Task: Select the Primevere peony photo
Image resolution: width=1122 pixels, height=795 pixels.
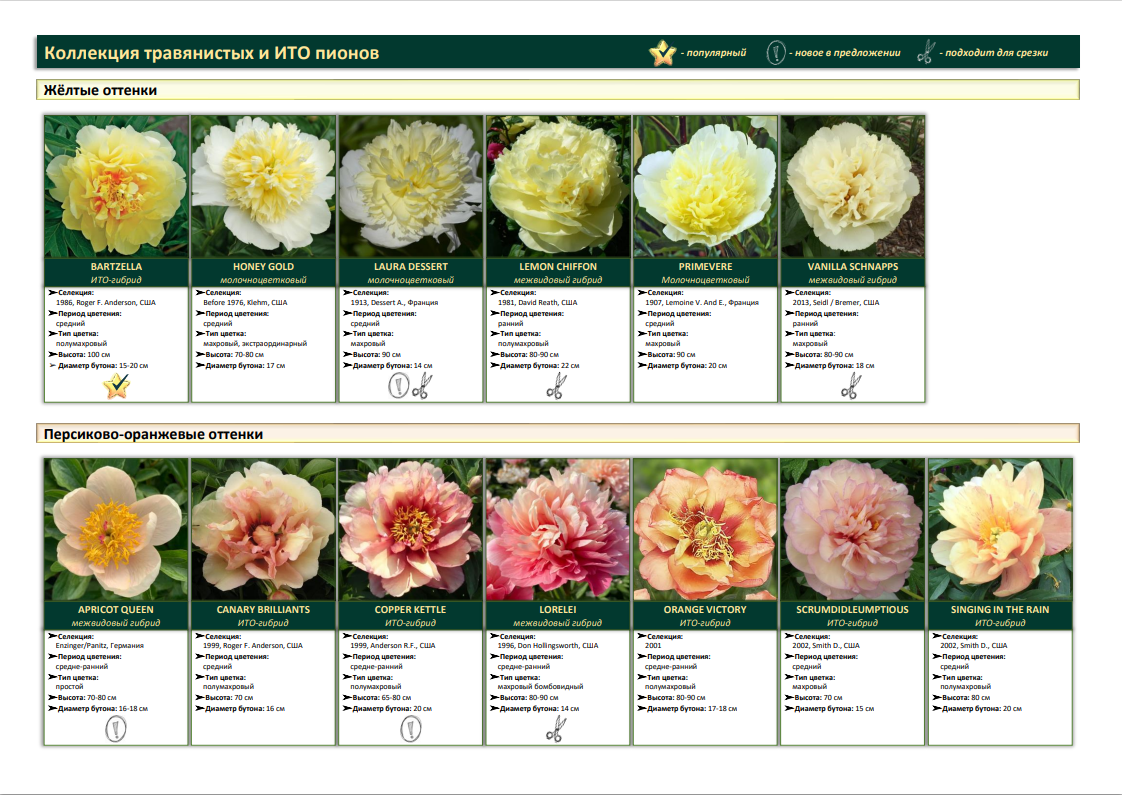Action: (x=705, y=187)
